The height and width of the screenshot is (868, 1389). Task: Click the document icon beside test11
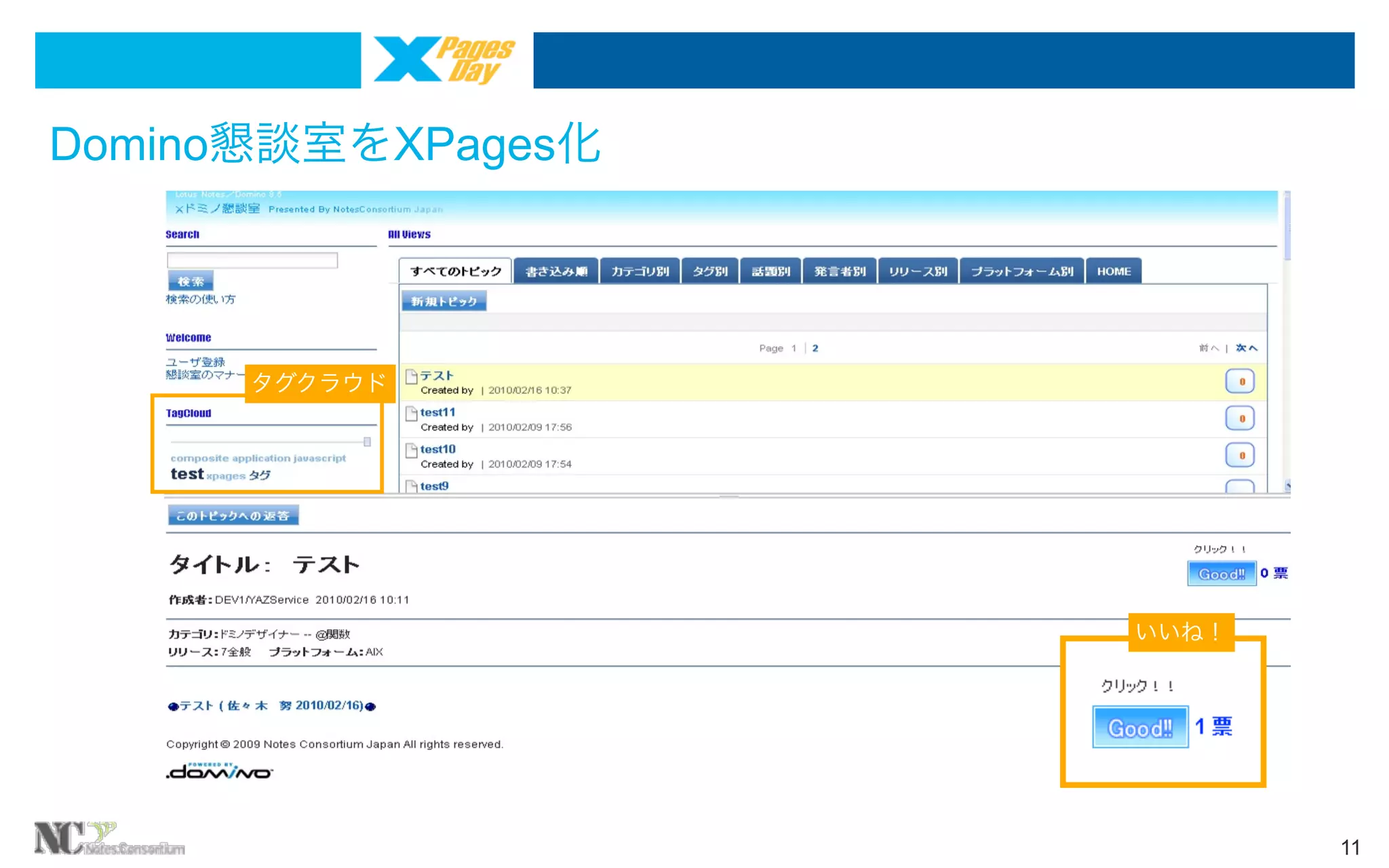point(411,413)
